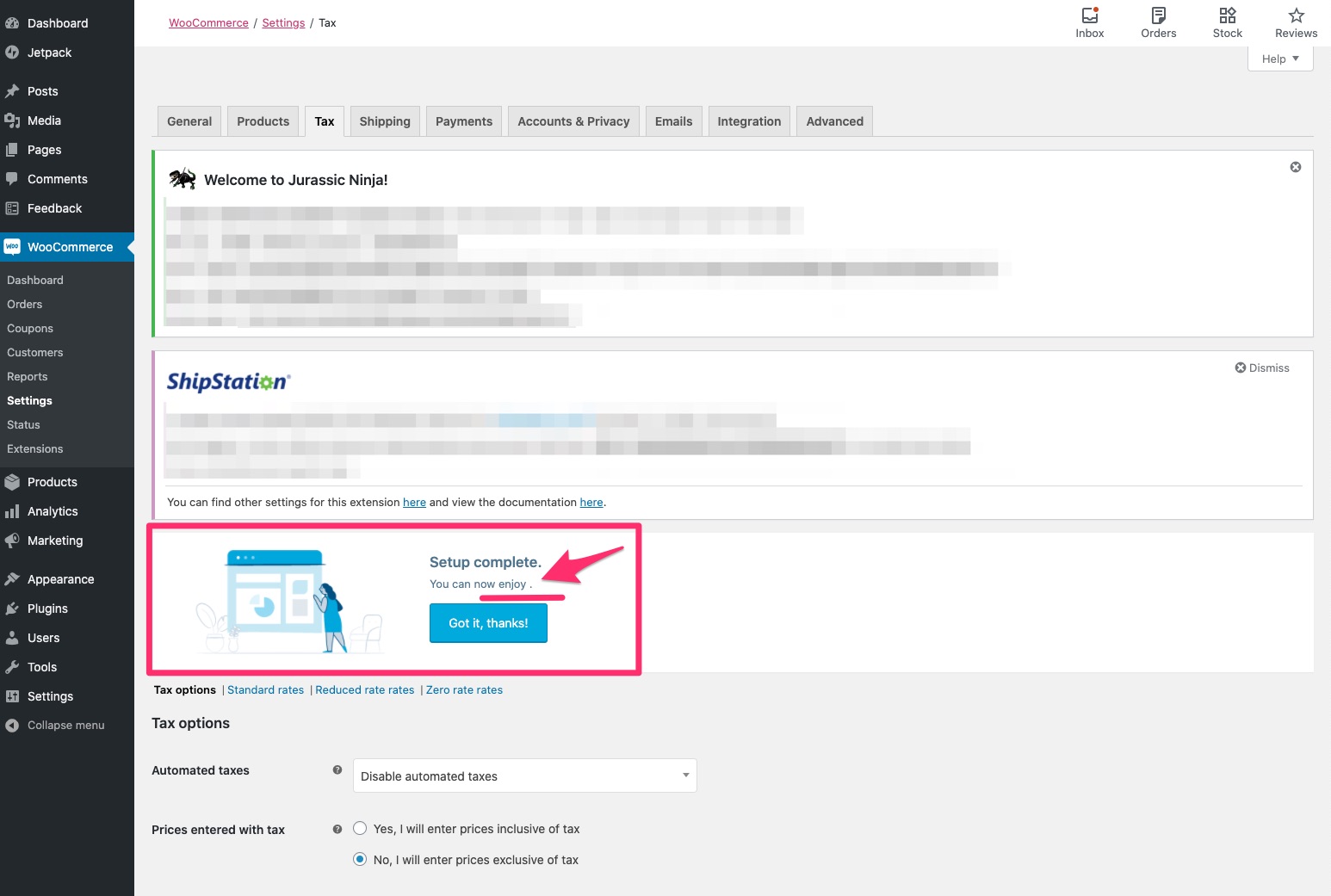Click the Prices entered with tax help icon
Viewport: 1331px width, 896px height.
337,829
